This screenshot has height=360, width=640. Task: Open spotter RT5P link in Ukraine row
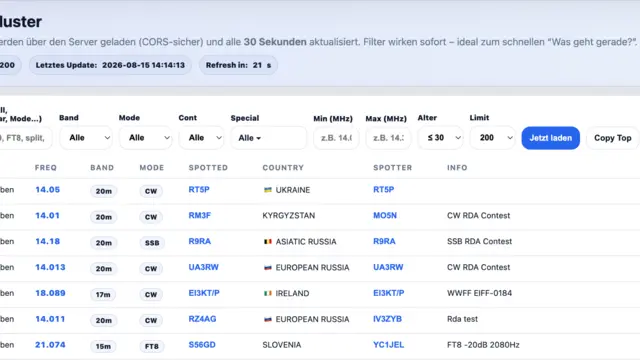[x=384, y=189]
